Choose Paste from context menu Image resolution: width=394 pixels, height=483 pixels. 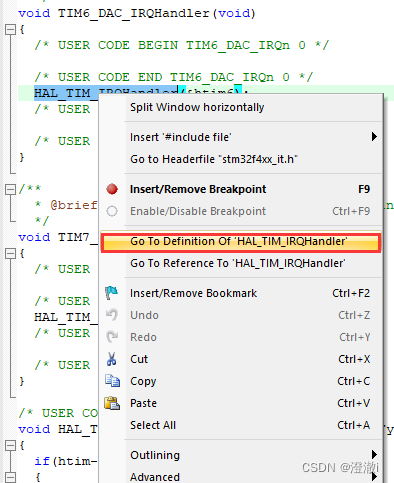(x=241, y=403)
